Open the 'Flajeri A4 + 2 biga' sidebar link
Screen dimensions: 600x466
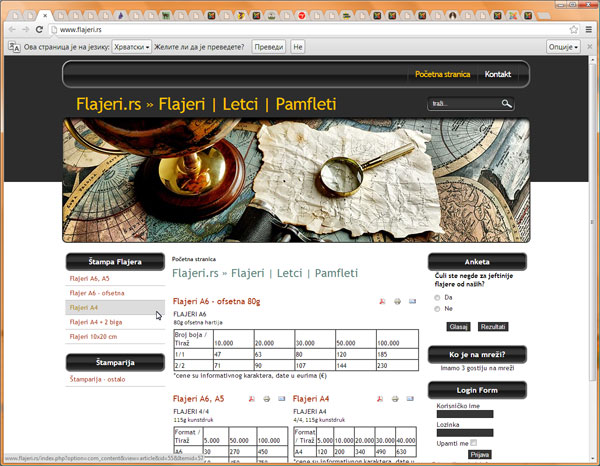(96, 322)
